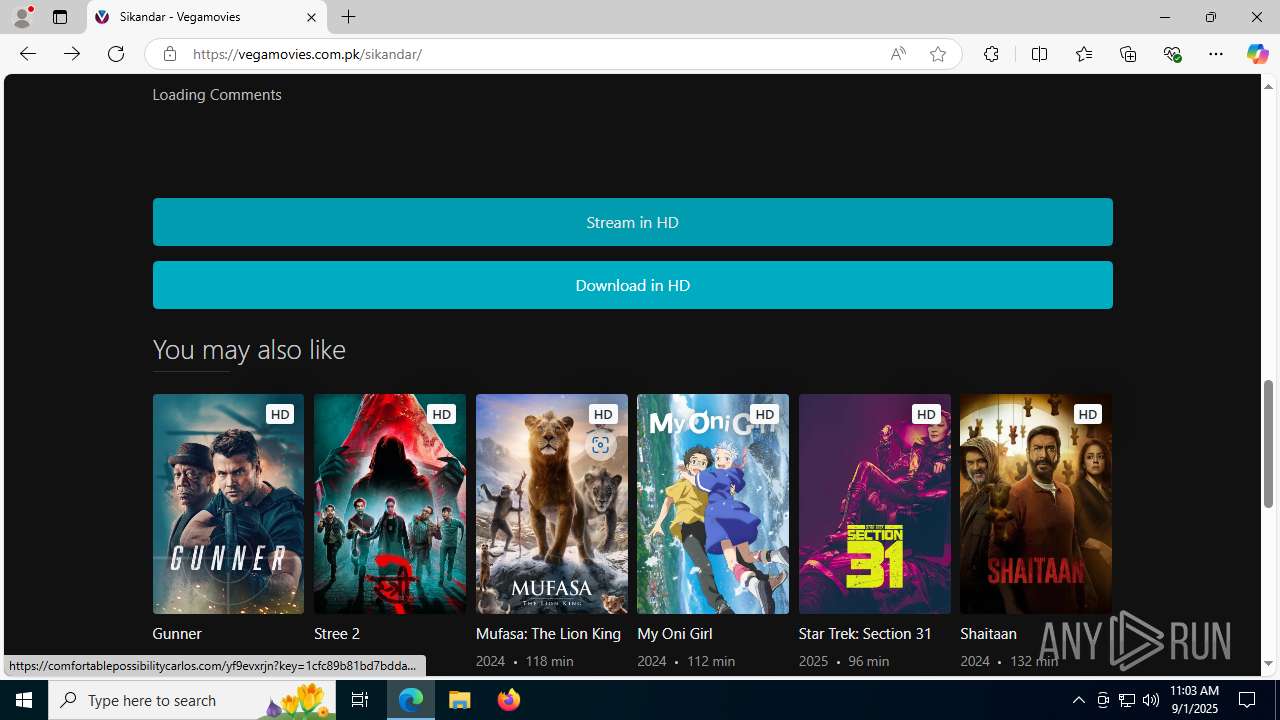Select the Sikandar - Vegamovies tab
The image size is (1280, 720).
206,17
